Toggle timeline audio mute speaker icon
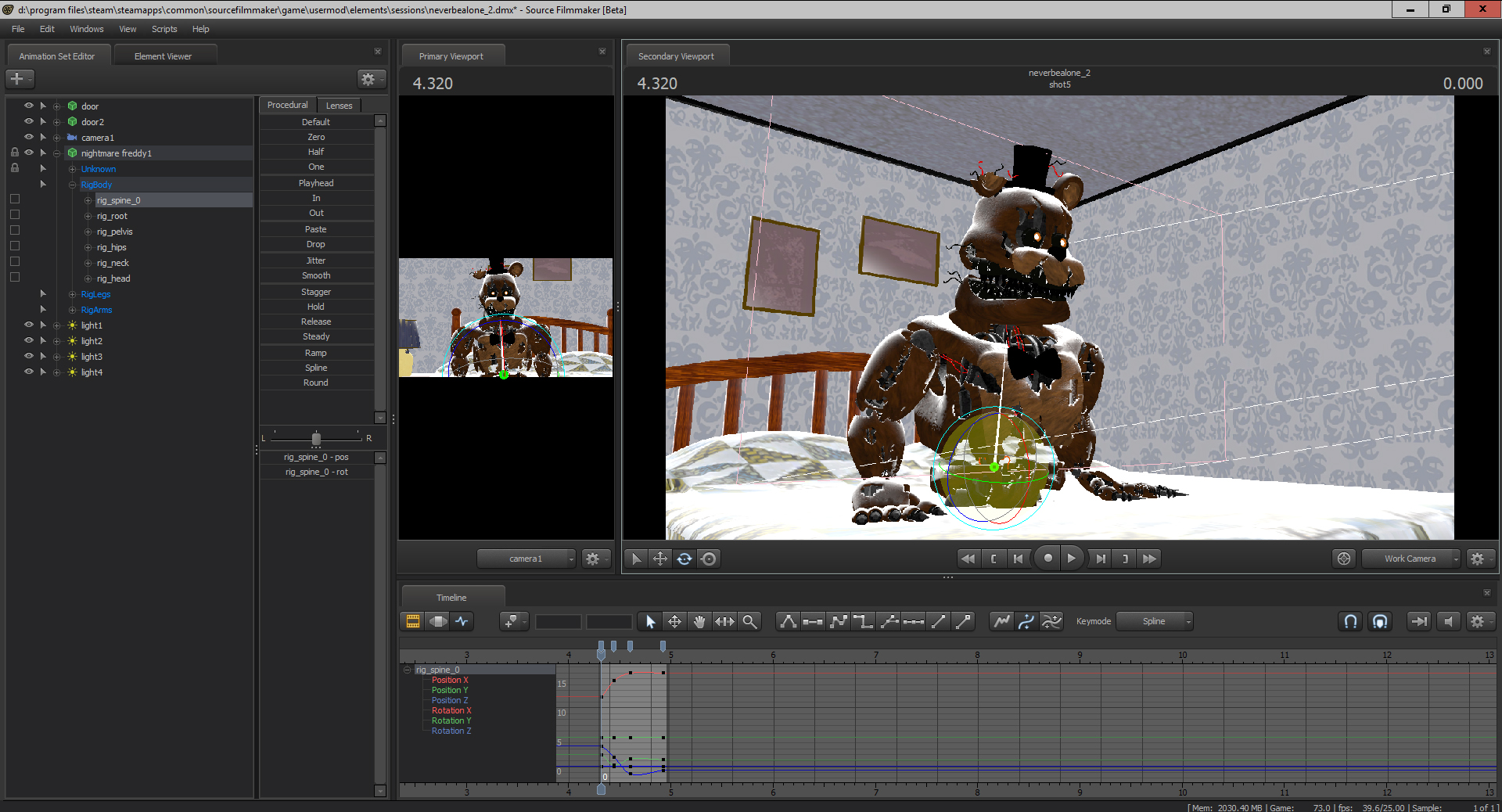The image size is (1502, 812). pyautogui.click(x=1448, y=621)
